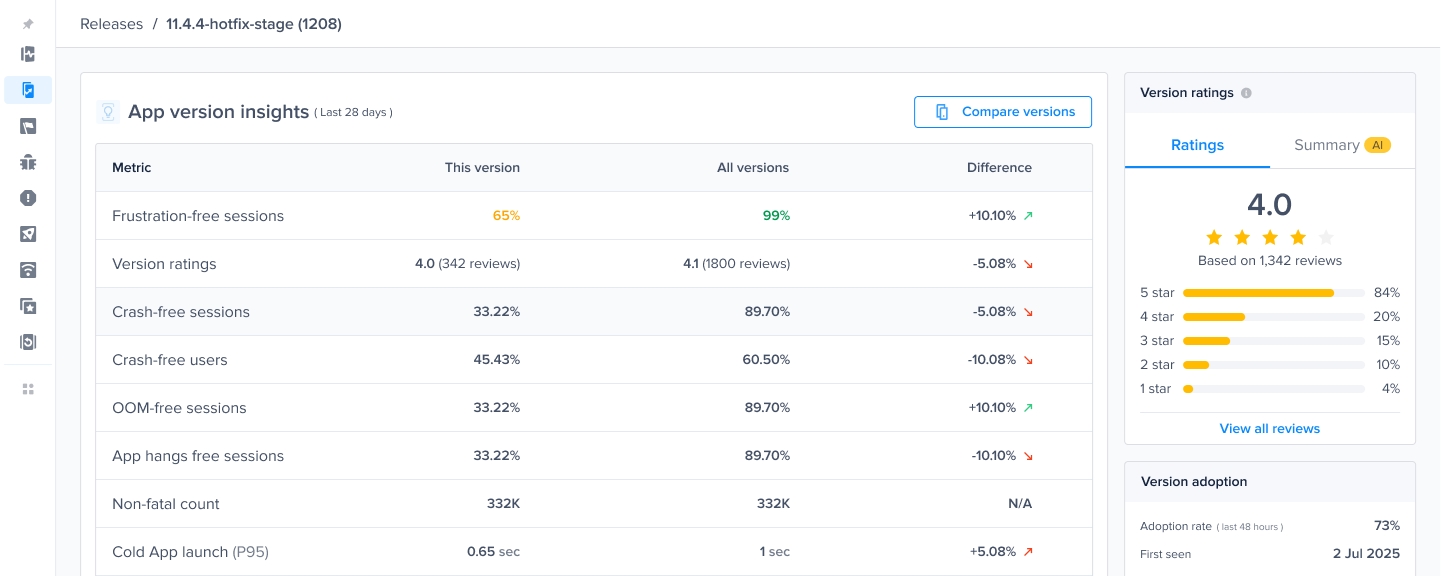Select the Crash-free sessions row
This screenshot has width=1441, height=576.
[593, 312]
